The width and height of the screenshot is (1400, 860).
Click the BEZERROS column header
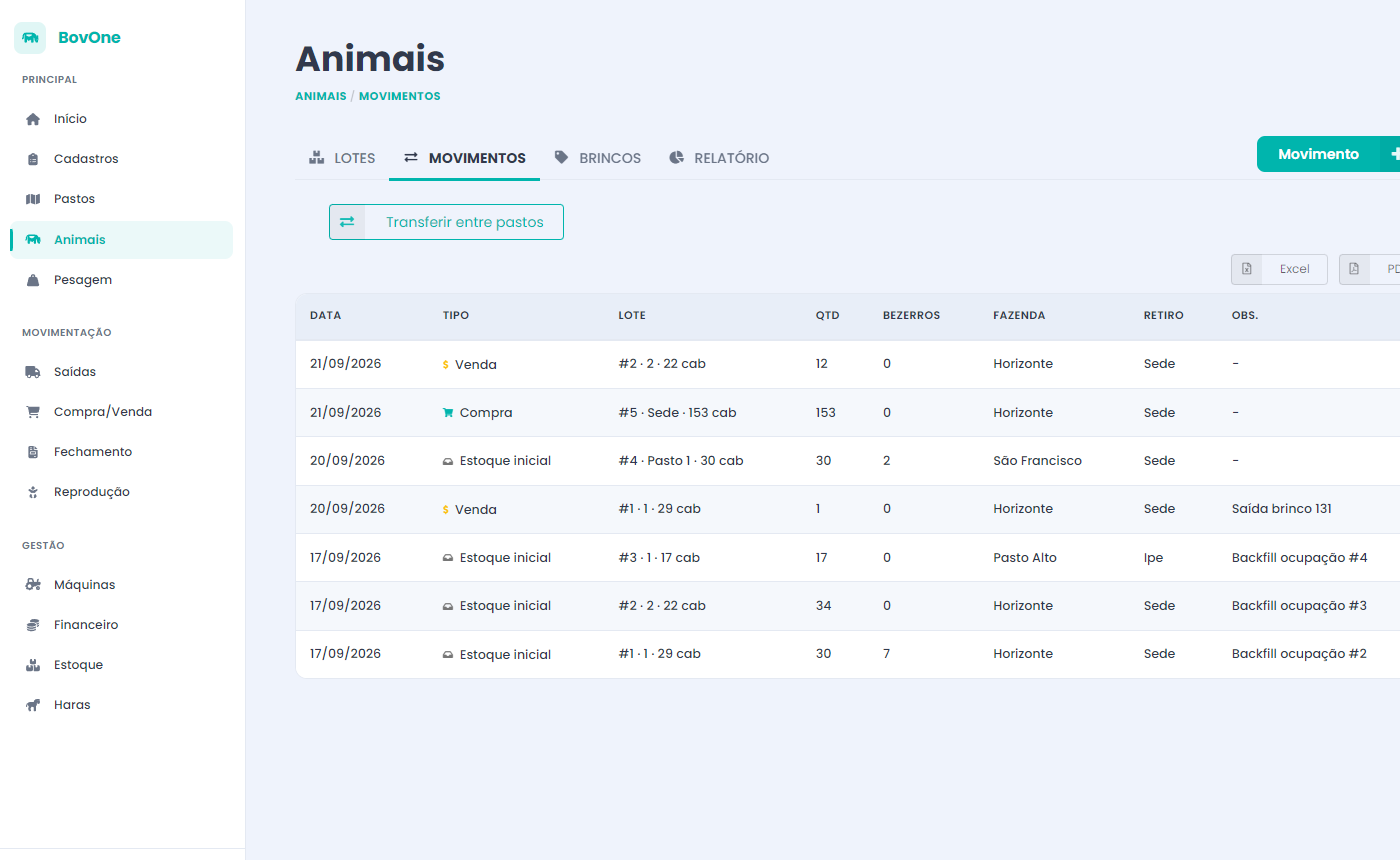(911, 315)
